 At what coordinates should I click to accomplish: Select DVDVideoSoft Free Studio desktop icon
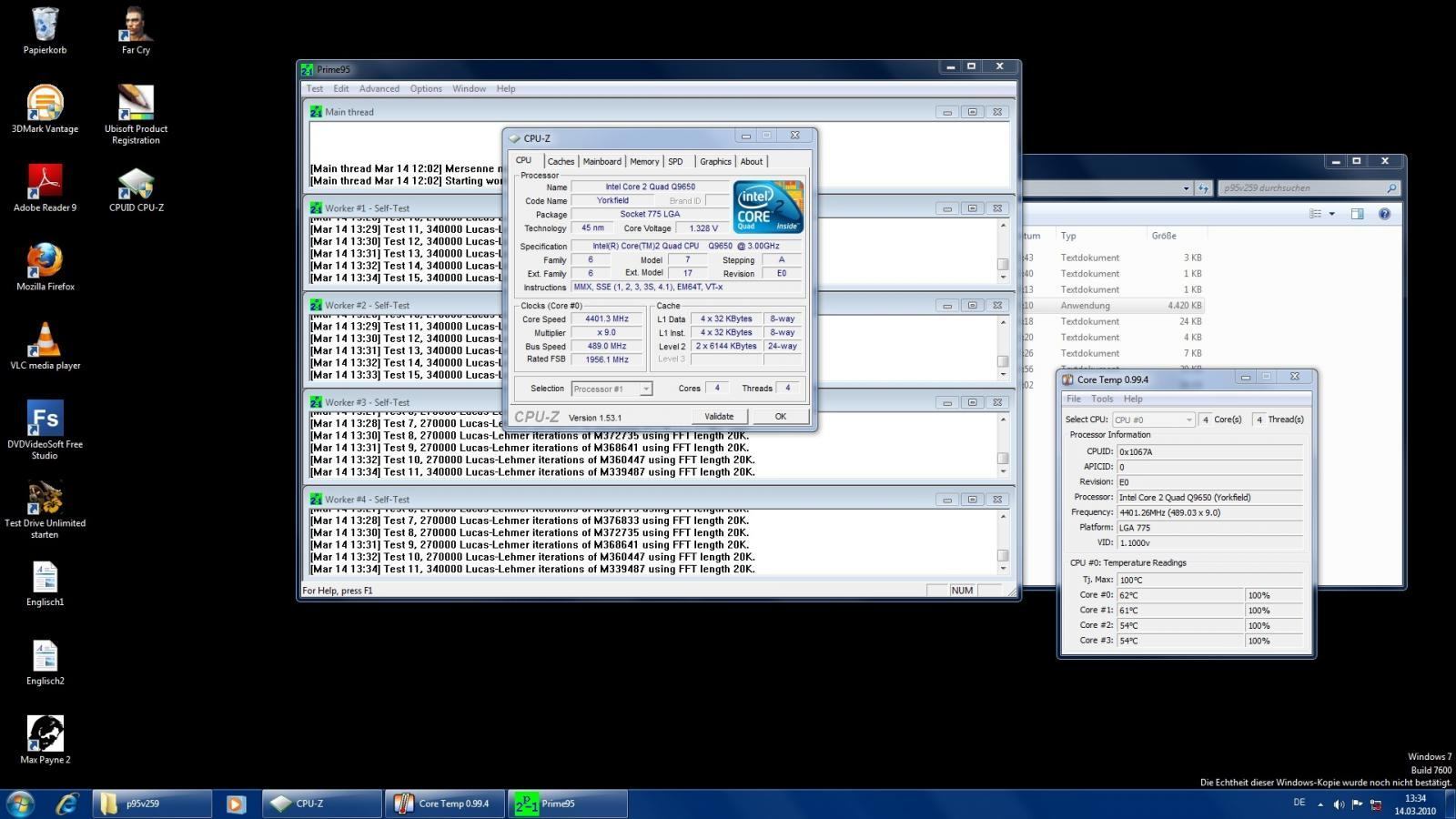45,430
